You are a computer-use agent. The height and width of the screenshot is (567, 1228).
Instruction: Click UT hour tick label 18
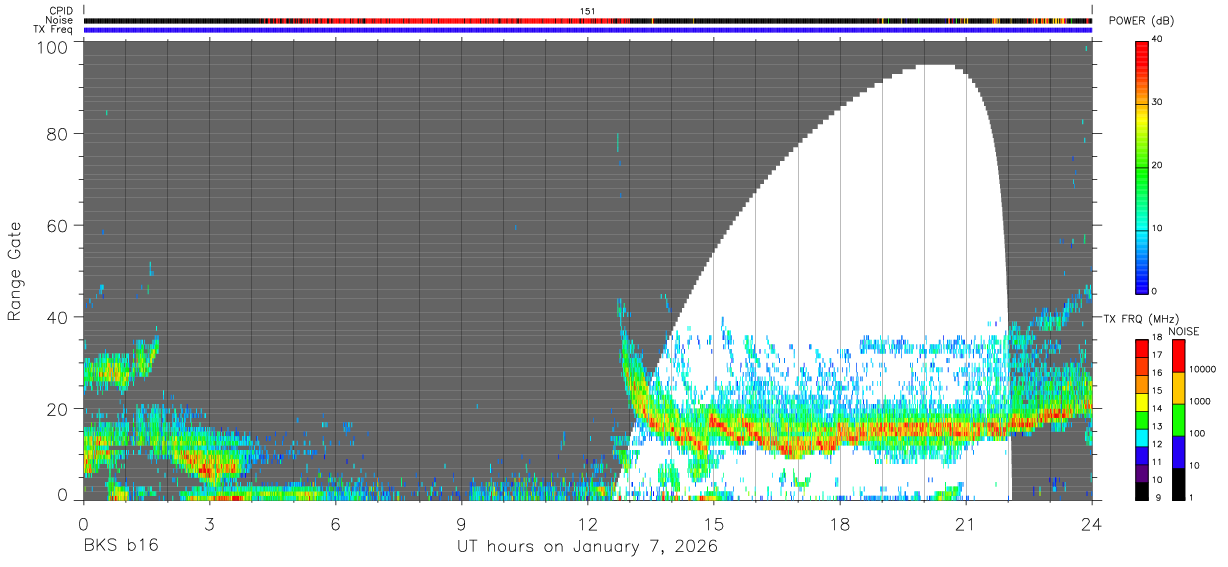tap(840, 524)
